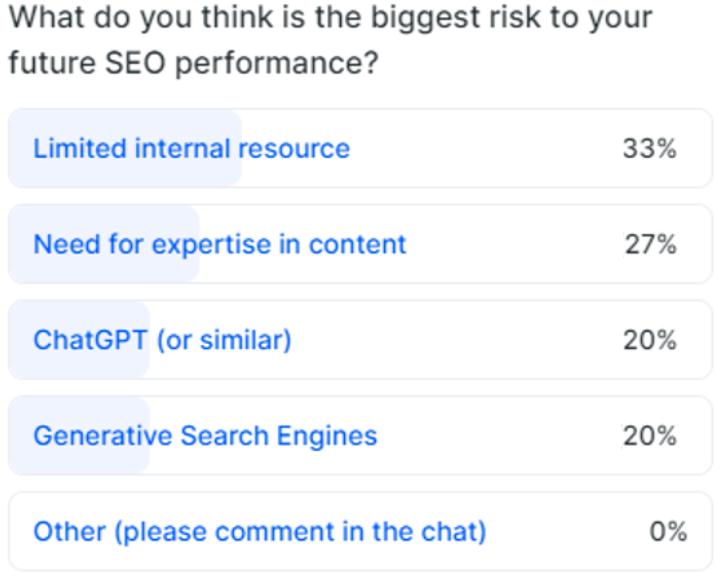Click the shaded fill of ChatGPT's bar
This screenshot has width=720, height=577.
[x=79, y=340]
